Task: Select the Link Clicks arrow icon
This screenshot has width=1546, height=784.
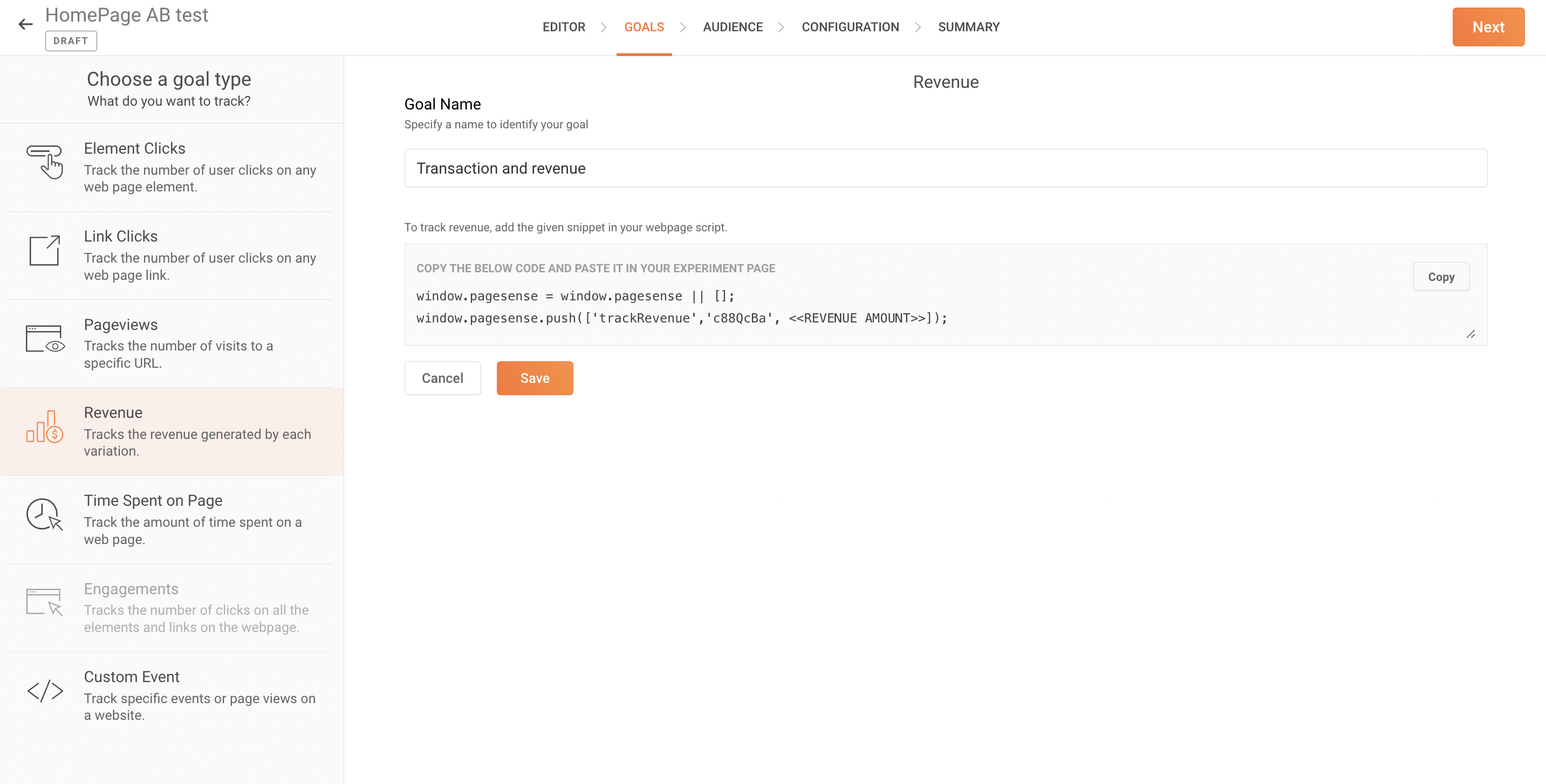Action: point(45,250)
